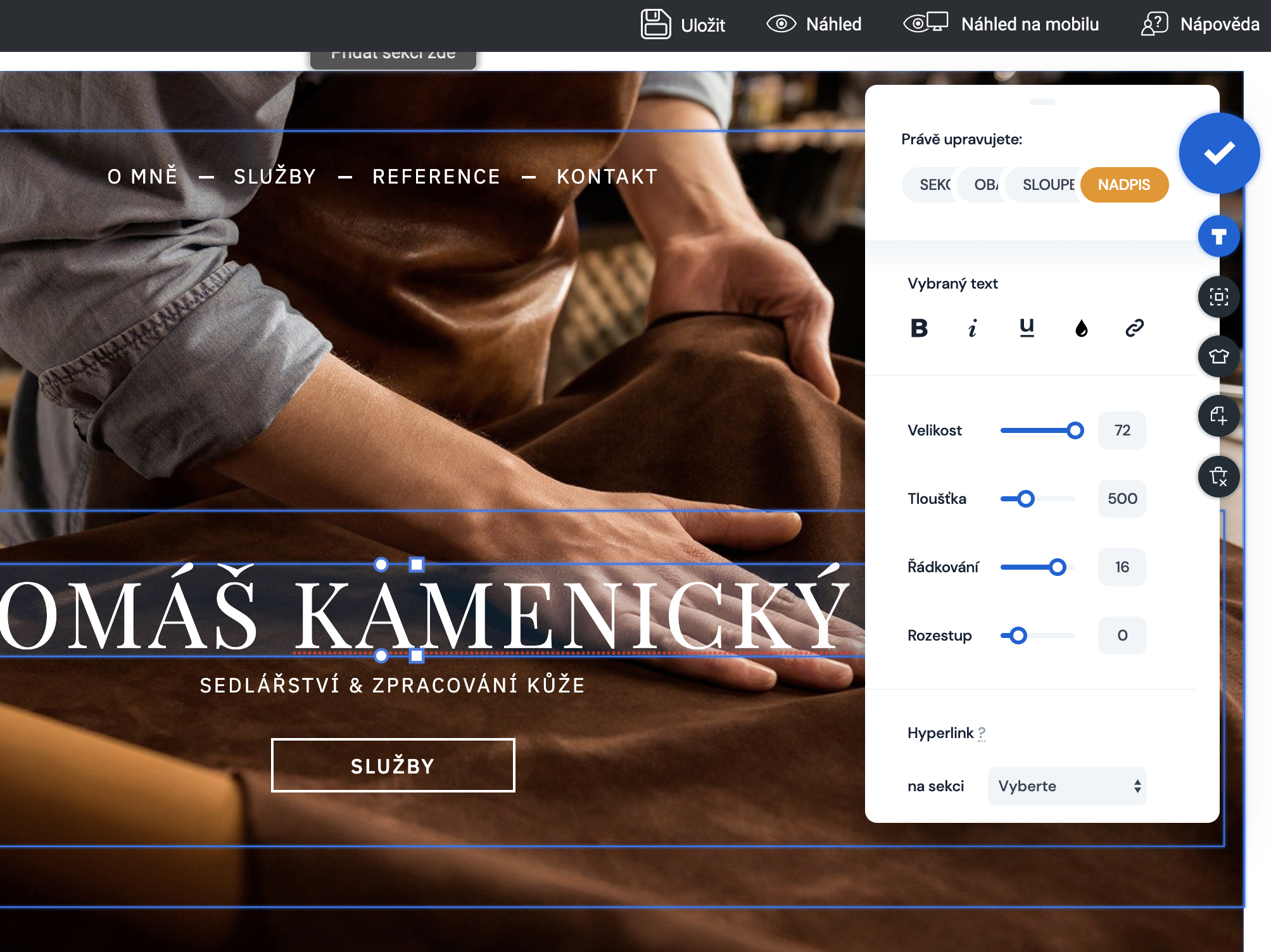Click the delete trash icon in sidebar
Image resolution: width=1271 pixels, height=952 pixels.
coord(1218,476)
